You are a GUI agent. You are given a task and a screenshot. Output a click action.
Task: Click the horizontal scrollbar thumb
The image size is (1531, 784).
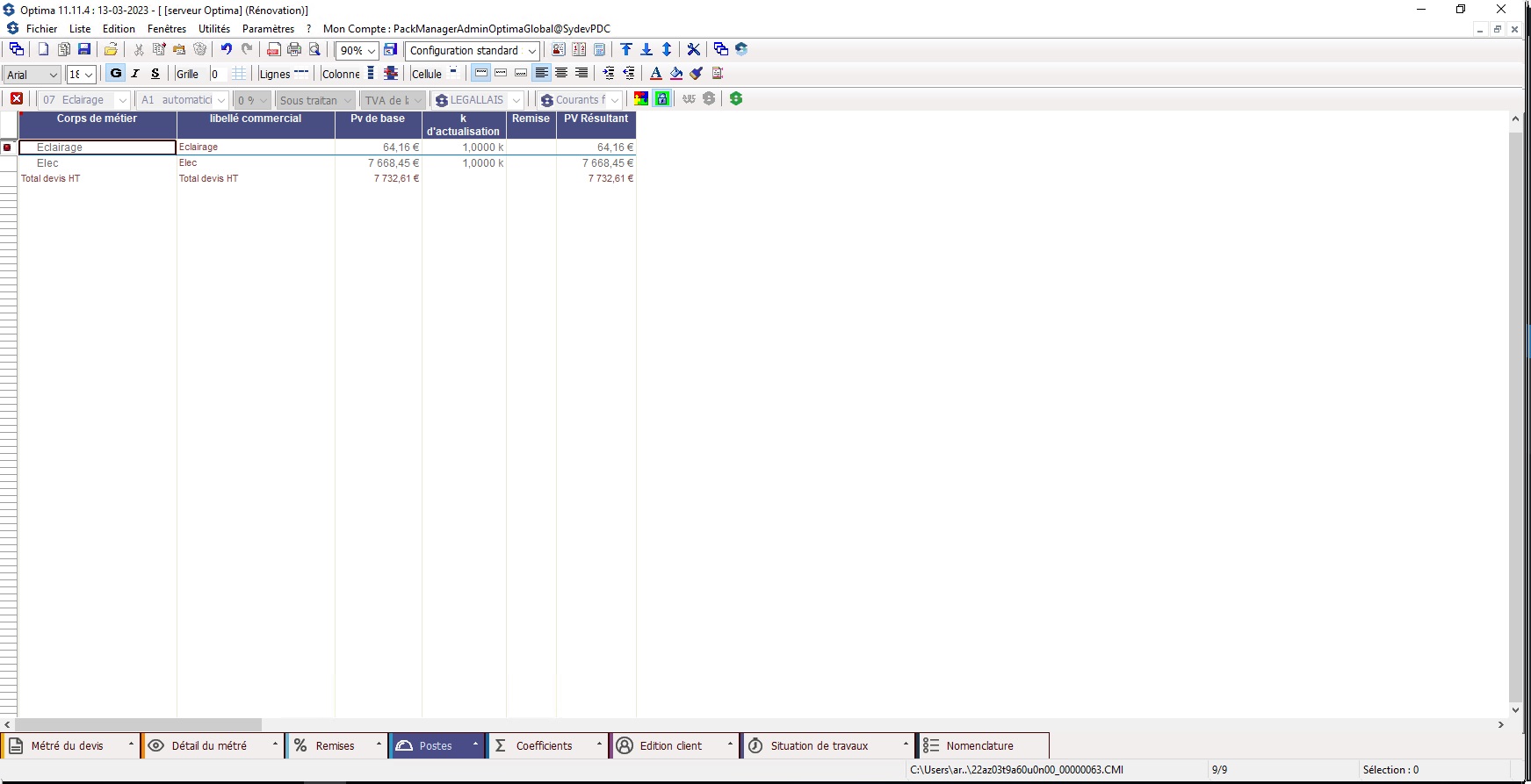coord(138,725)
